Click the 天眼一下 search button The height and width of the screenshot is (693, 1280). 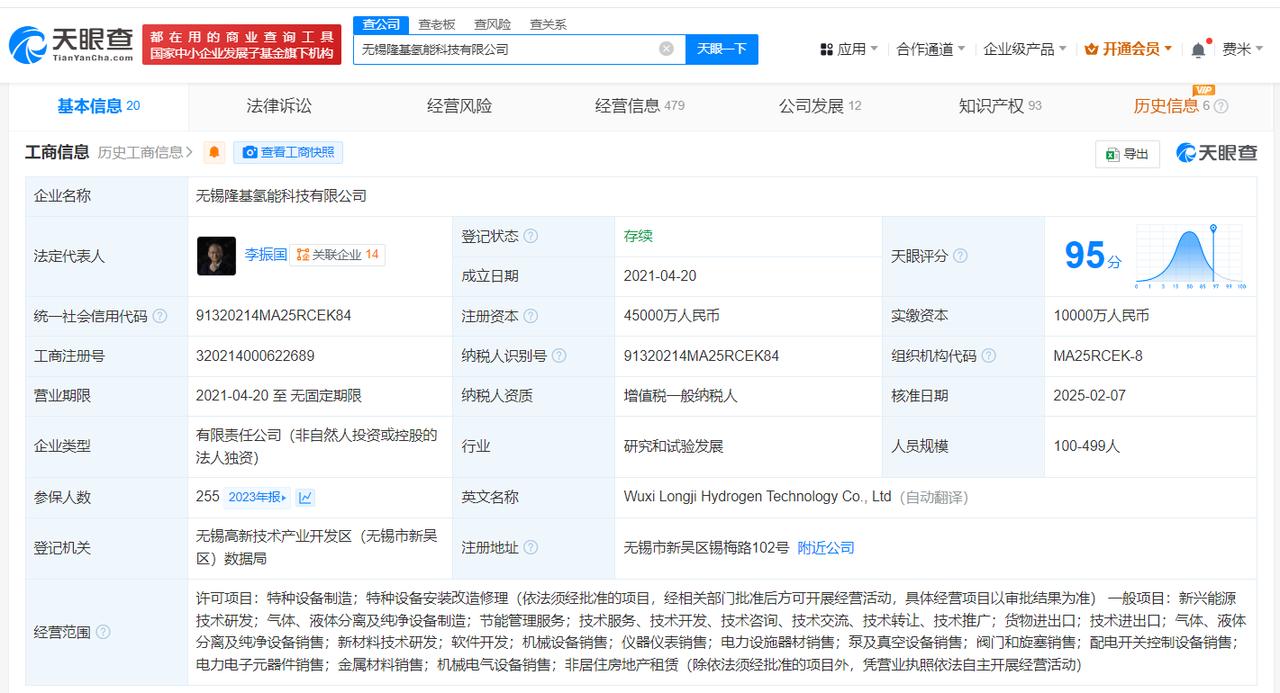pyautogui.click(x=721, y=48)
